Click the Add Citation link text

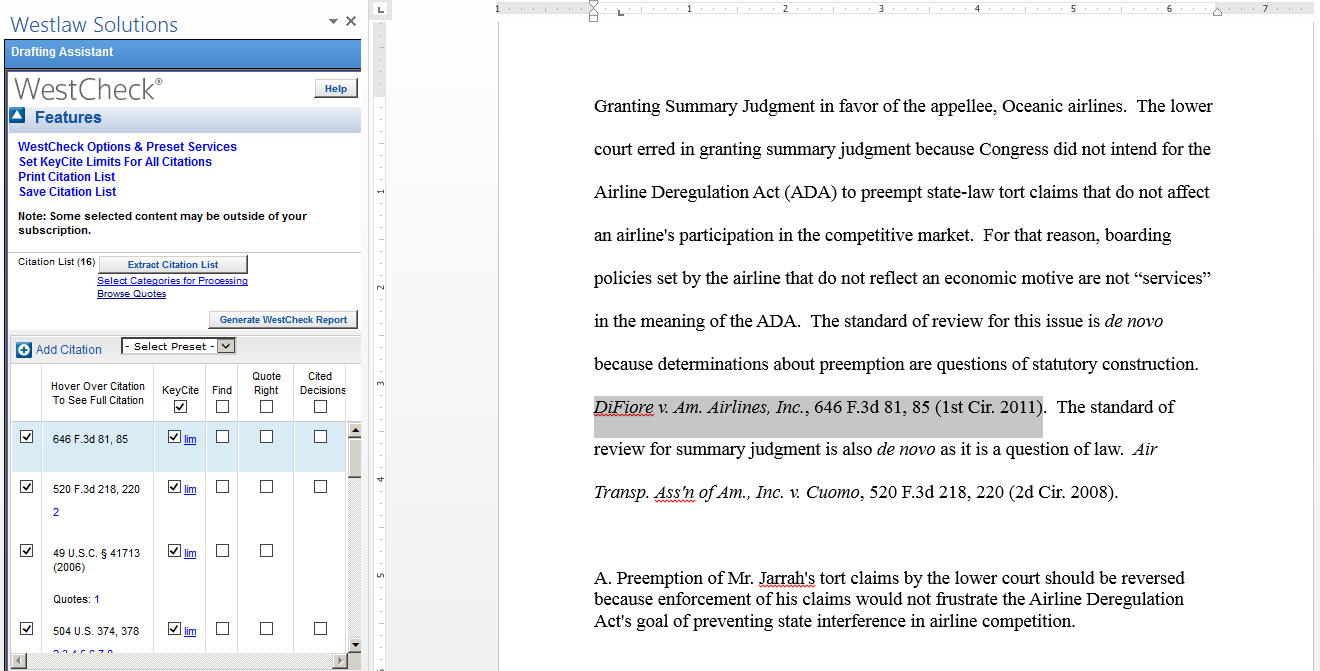pos(69,349)
